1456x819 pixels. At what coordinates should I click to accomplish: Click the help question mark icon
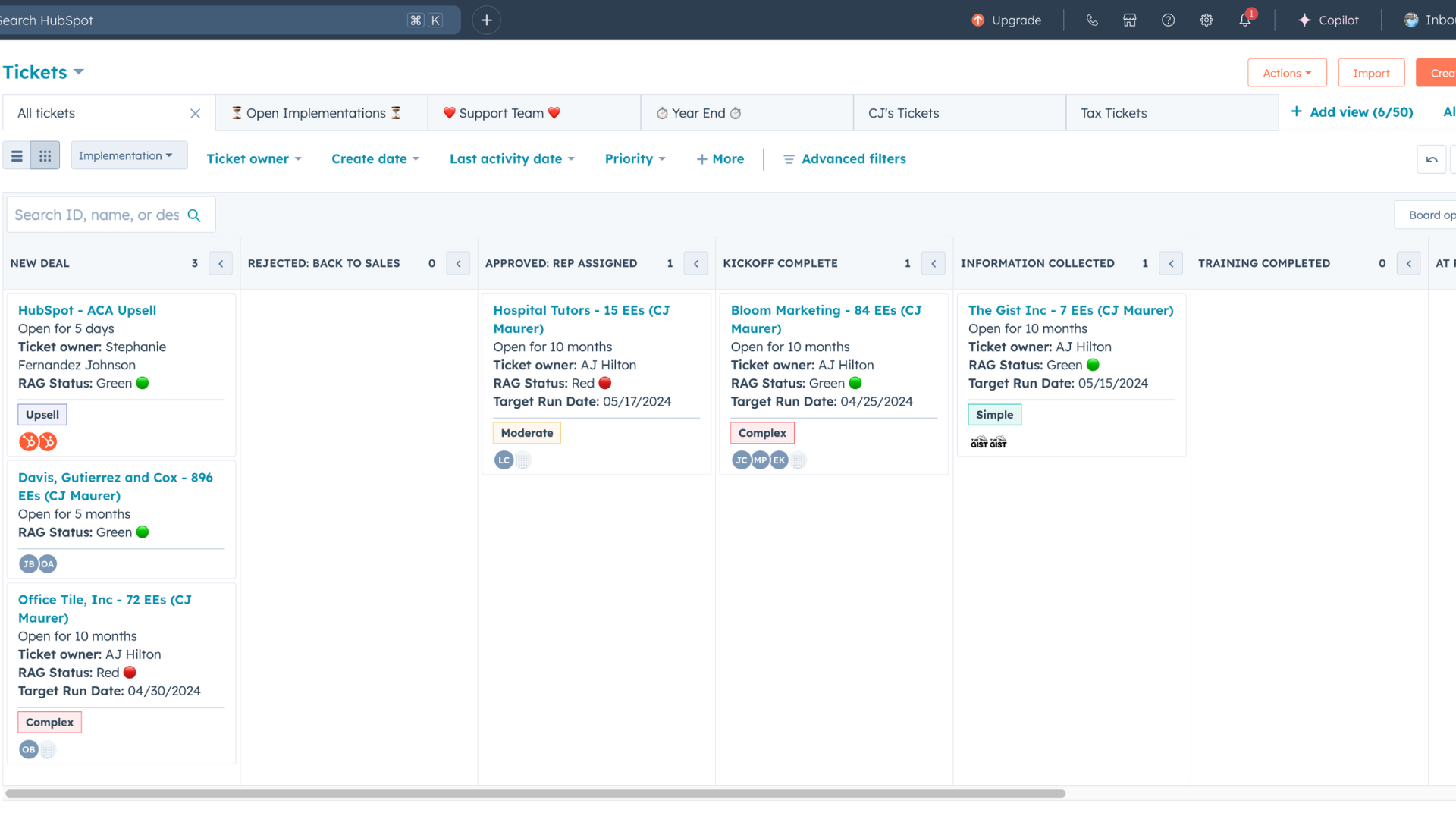1168,20
